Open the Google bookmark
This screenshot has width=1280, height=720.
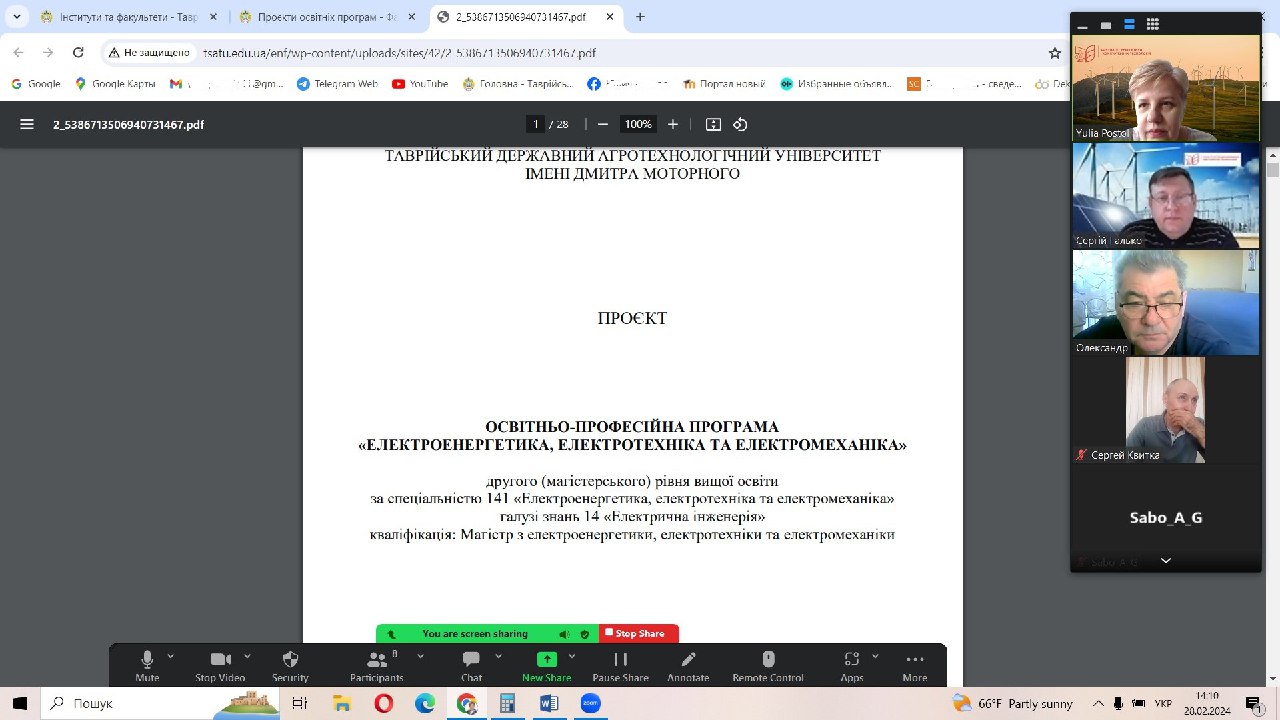(x=36, y=84)
